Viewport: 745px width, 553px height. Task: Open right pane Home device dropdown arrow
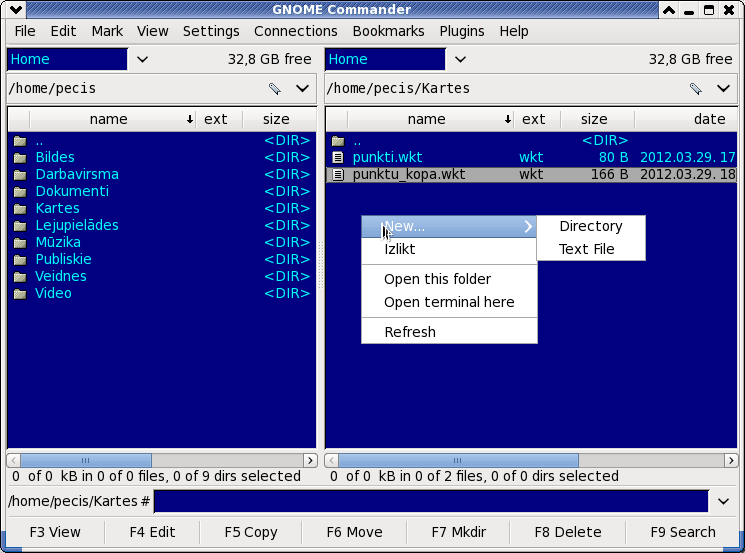pyautogui.click(x=460, y=59)
